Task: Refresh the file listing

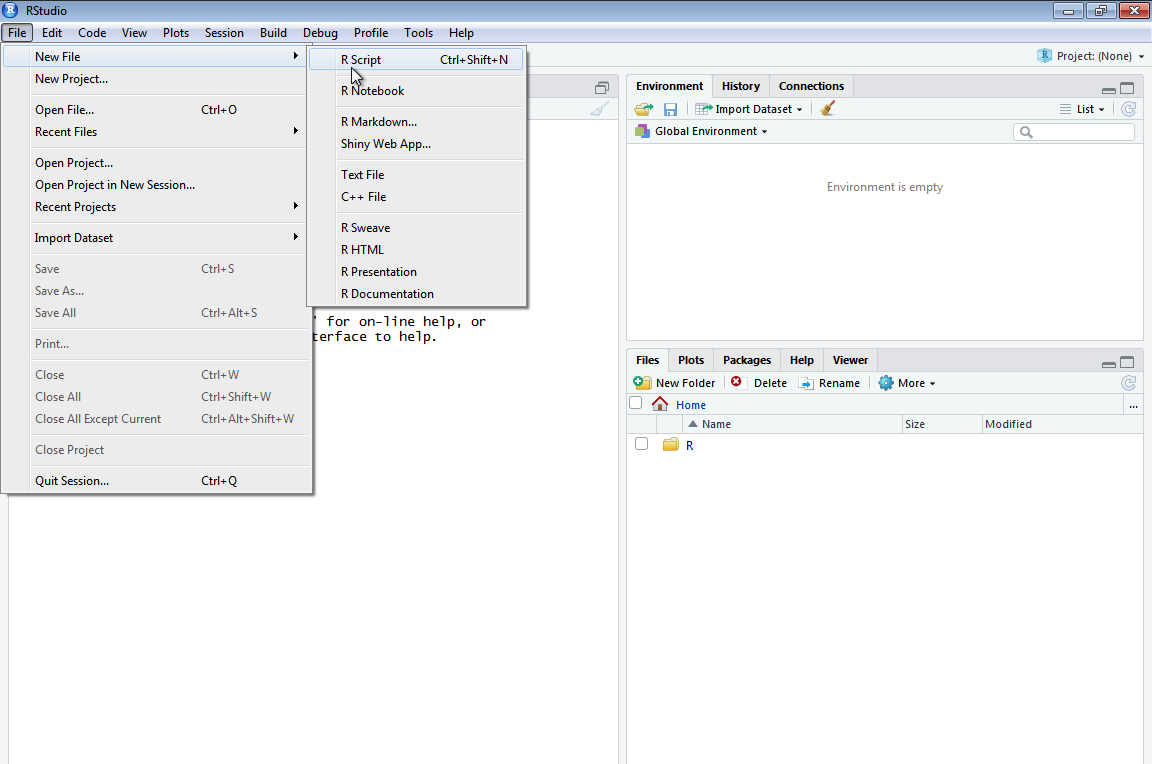Action: (1128, 382)
